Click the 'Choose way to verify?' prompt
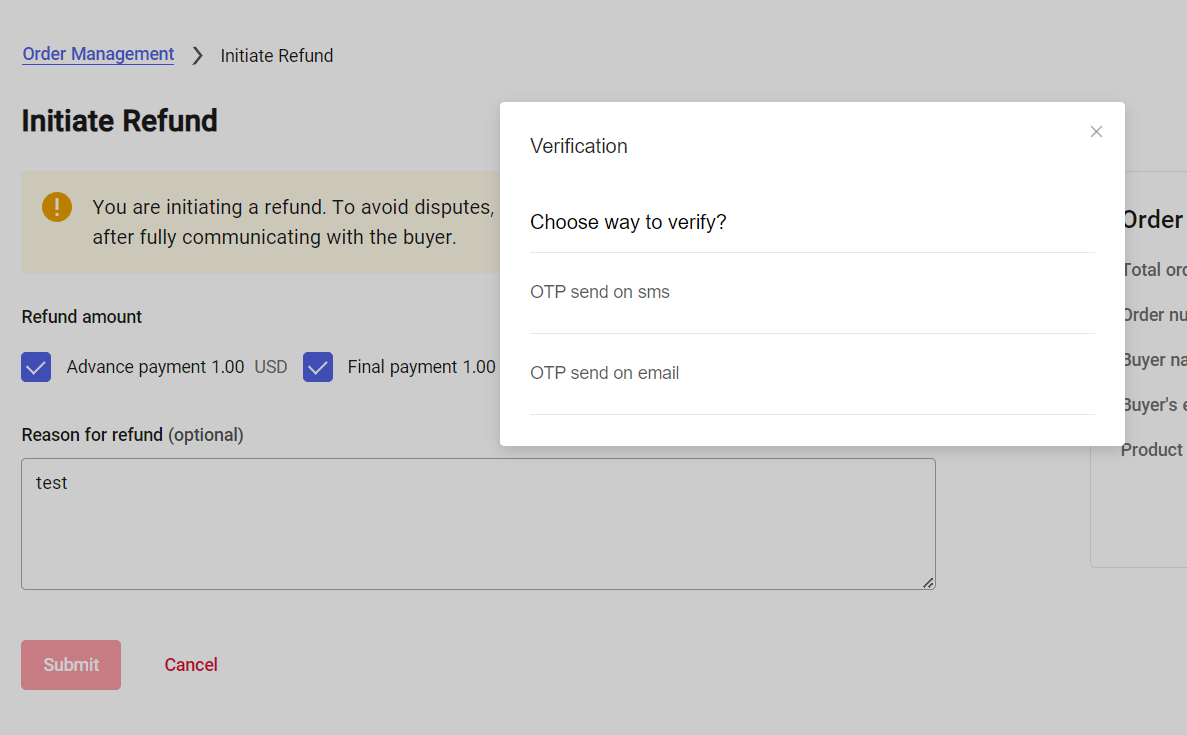 tap(628, 222)
